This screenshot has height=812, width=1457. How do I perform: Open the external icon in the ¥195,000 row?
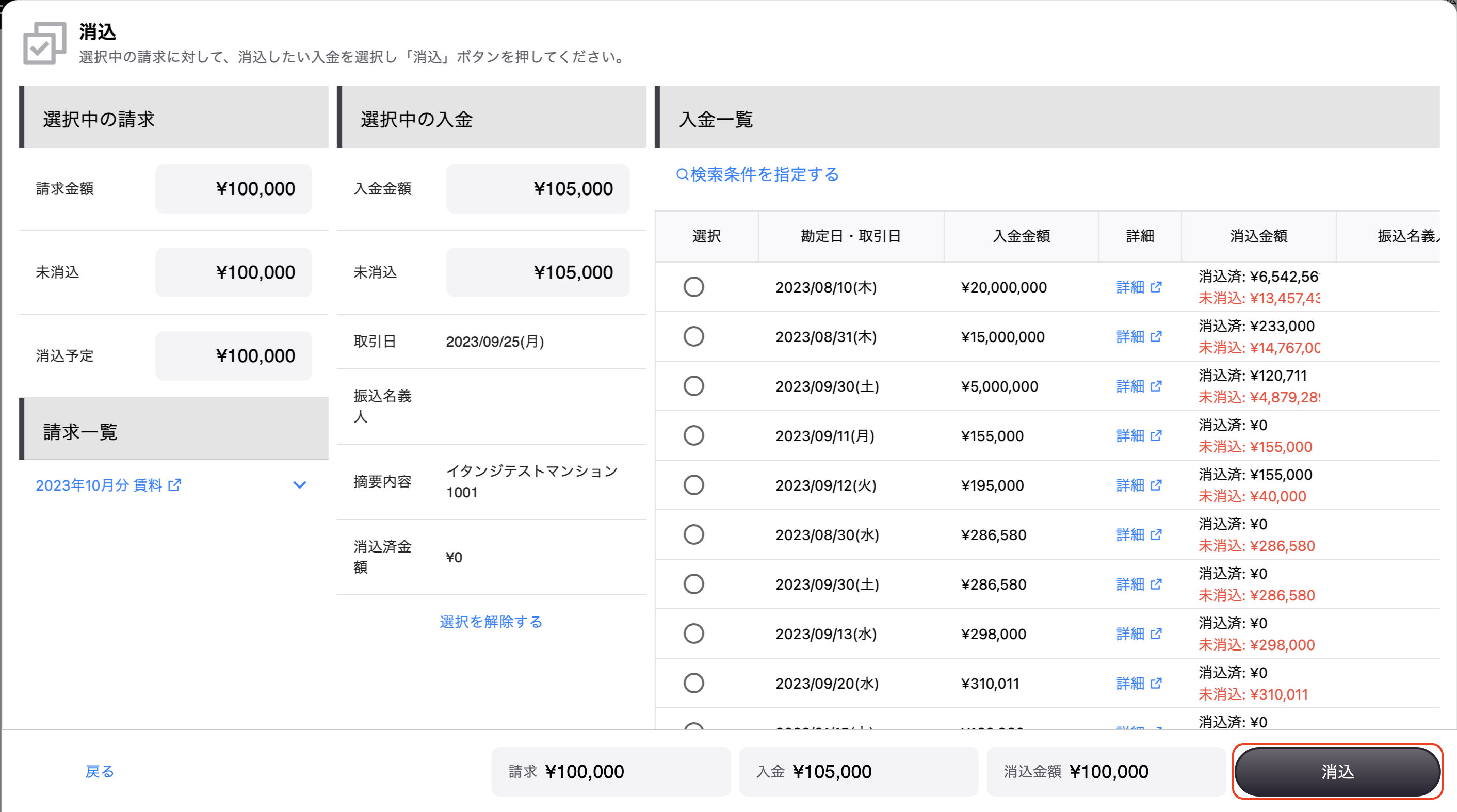[1156, 485]
